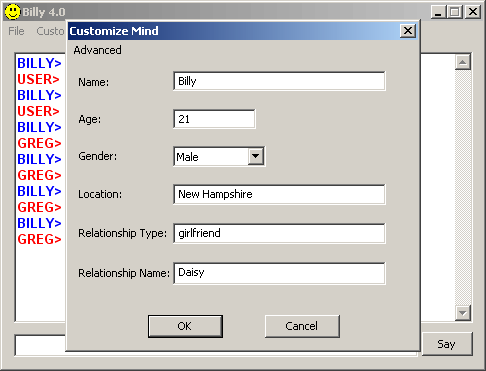Click the first BILLY> line in chat
The width and height of the screenshot is (486, 371).
click(39, 63)
